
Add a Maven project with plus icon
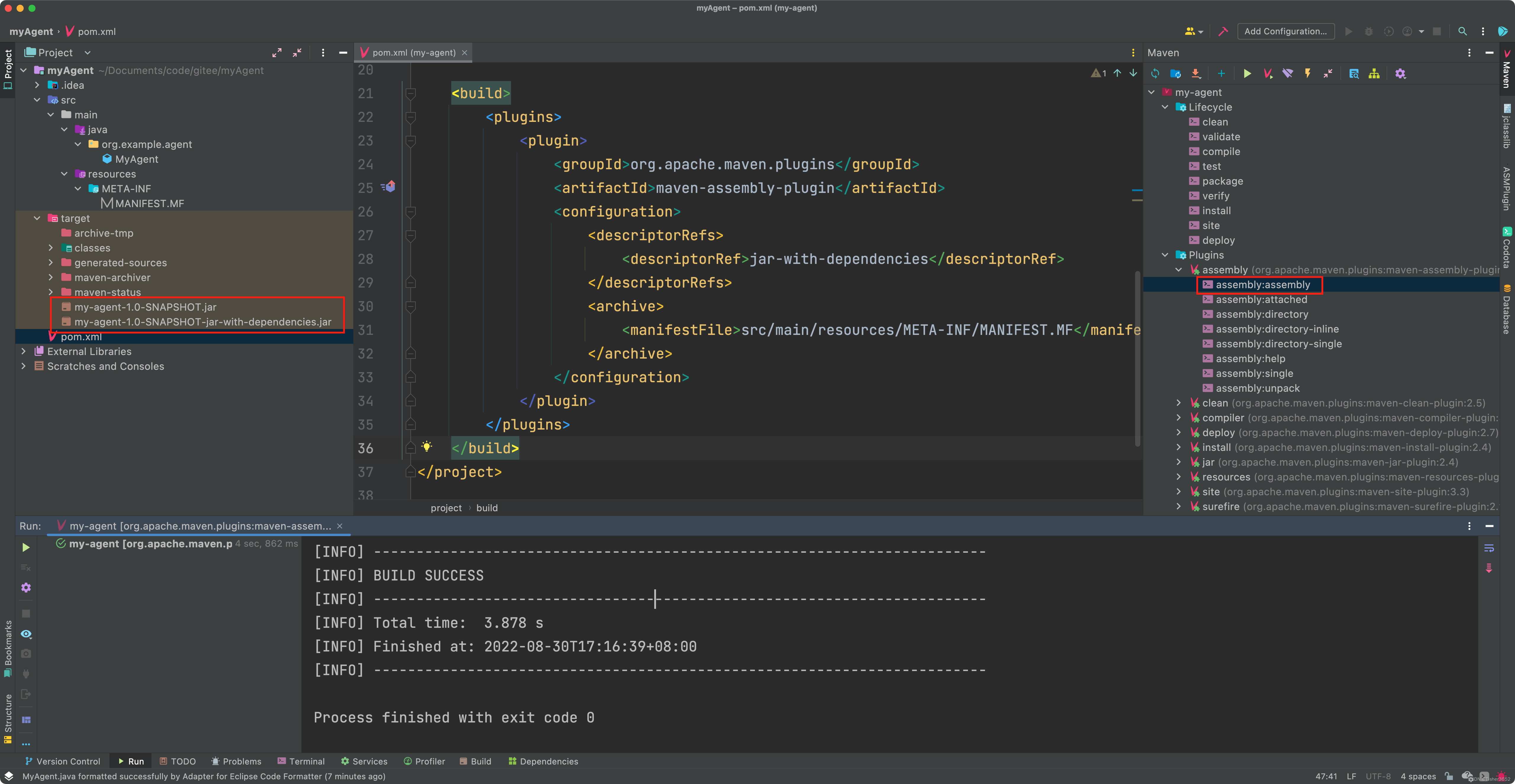pos(1221,73)
